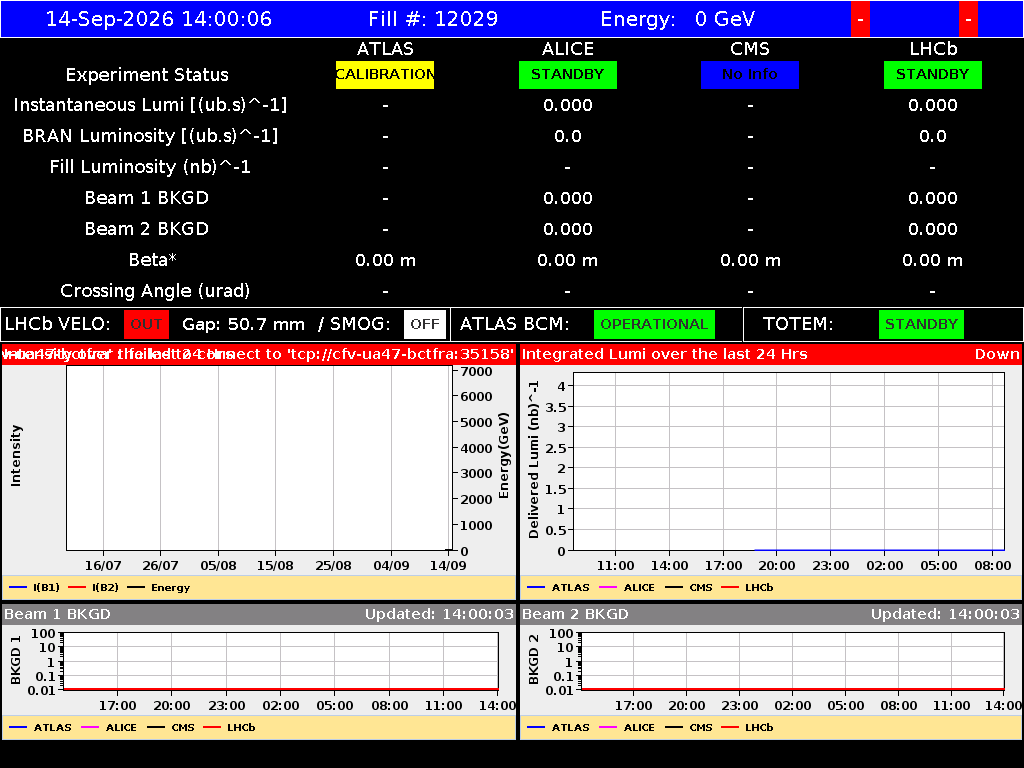Select the ATLAS column header

pos(385,49)
